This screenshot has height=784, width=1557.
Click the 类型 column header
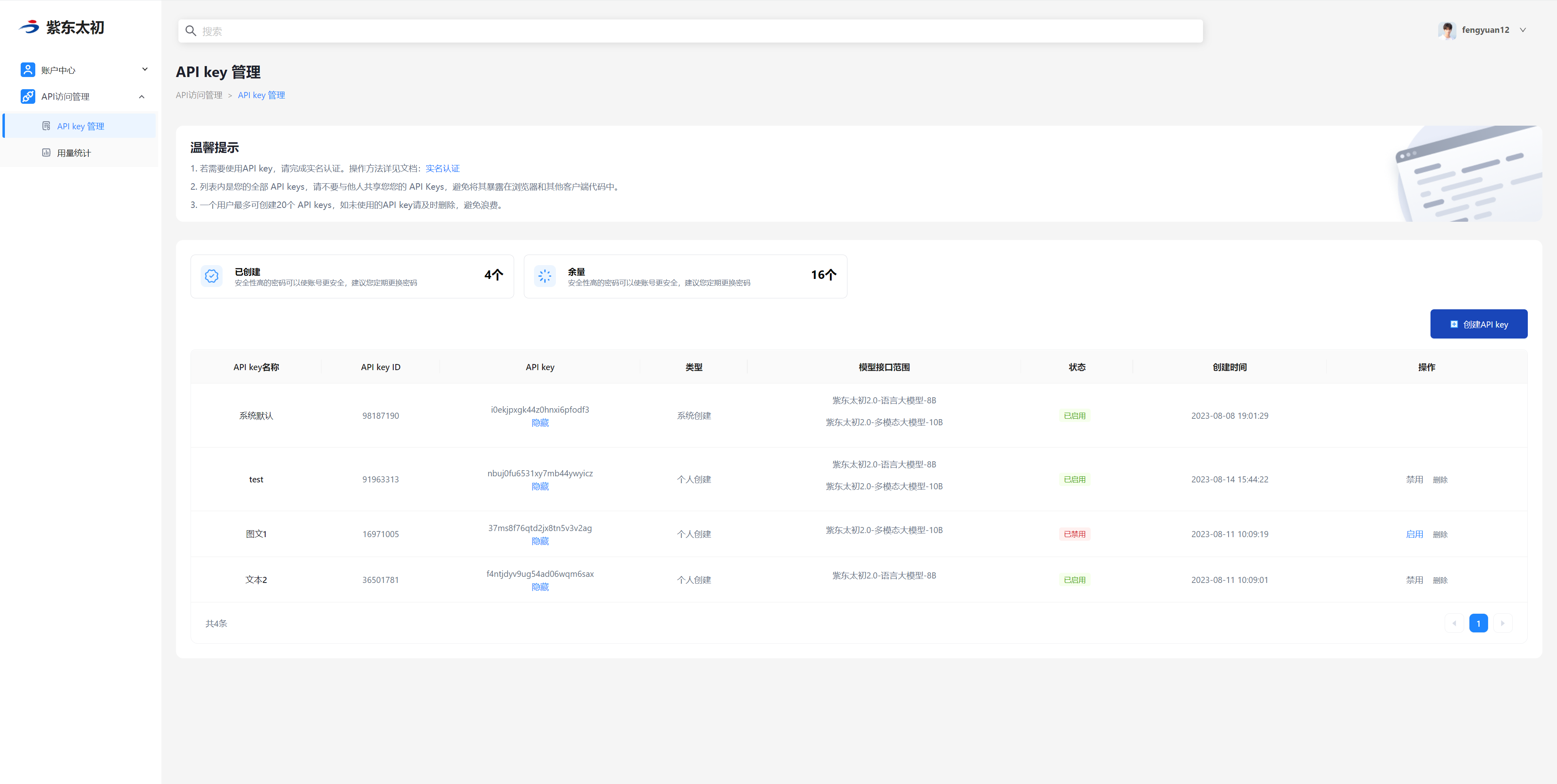pyautogui.click(x=694, y=368)
